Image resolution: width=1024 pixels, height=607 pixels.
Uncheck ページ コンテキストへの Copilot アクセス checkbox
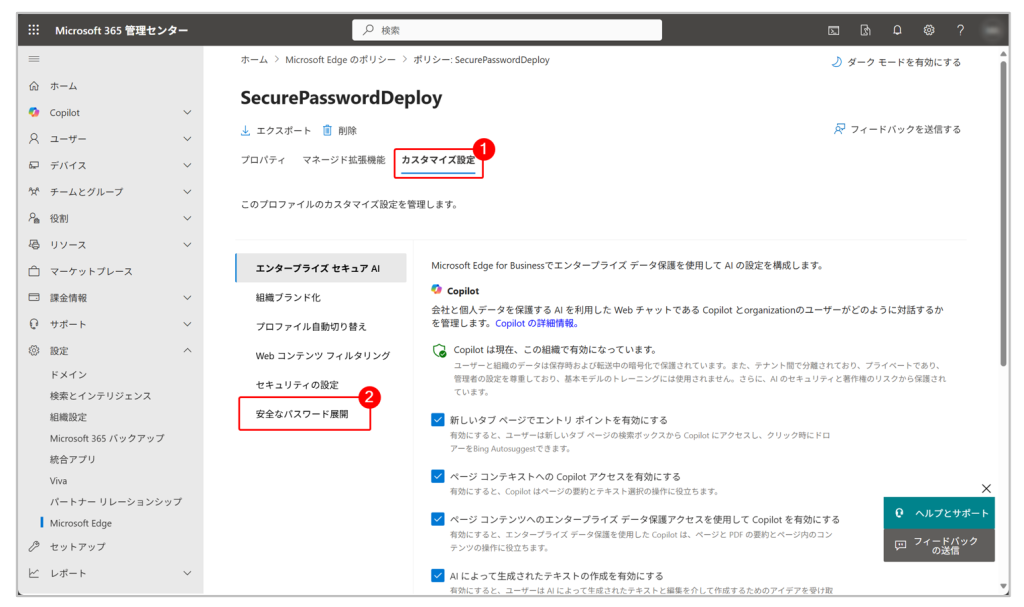coord(438,476)
